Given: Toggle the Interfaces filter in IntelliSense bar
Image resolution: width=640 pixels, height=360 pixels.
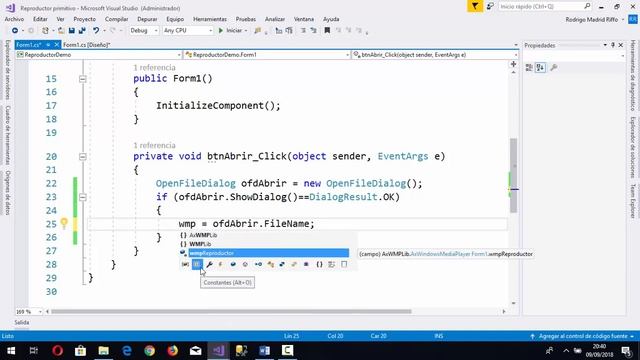Looking at the screenshot, I should pos(258,264).
